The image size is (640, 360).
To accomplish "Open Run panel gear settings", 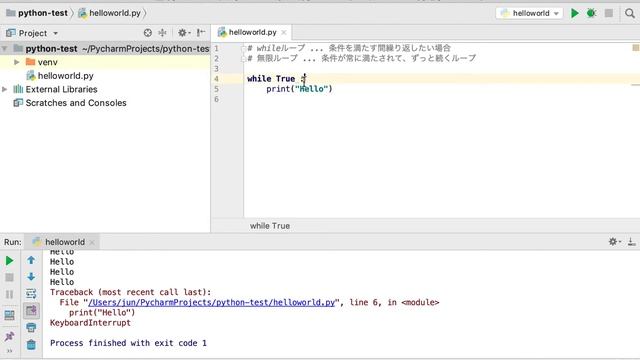I will coord(614,242).
